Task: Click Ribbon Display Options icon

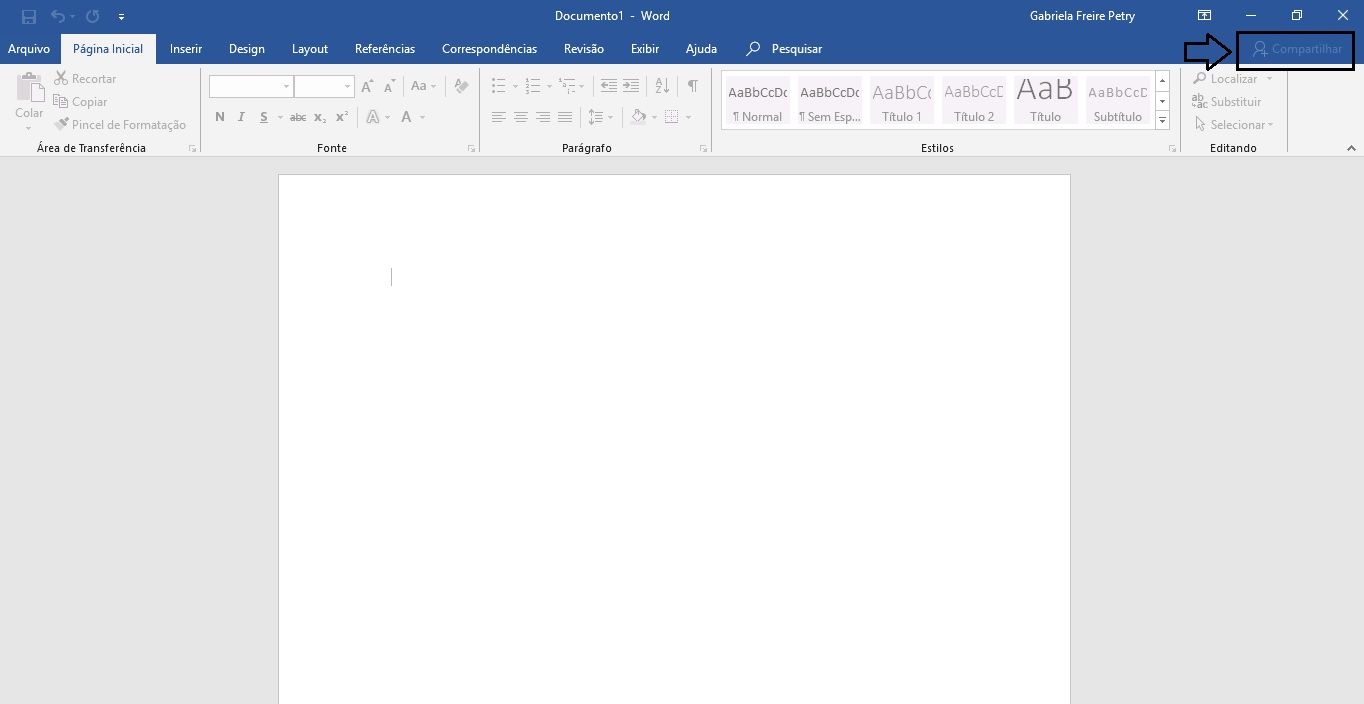Action: 1205,16
